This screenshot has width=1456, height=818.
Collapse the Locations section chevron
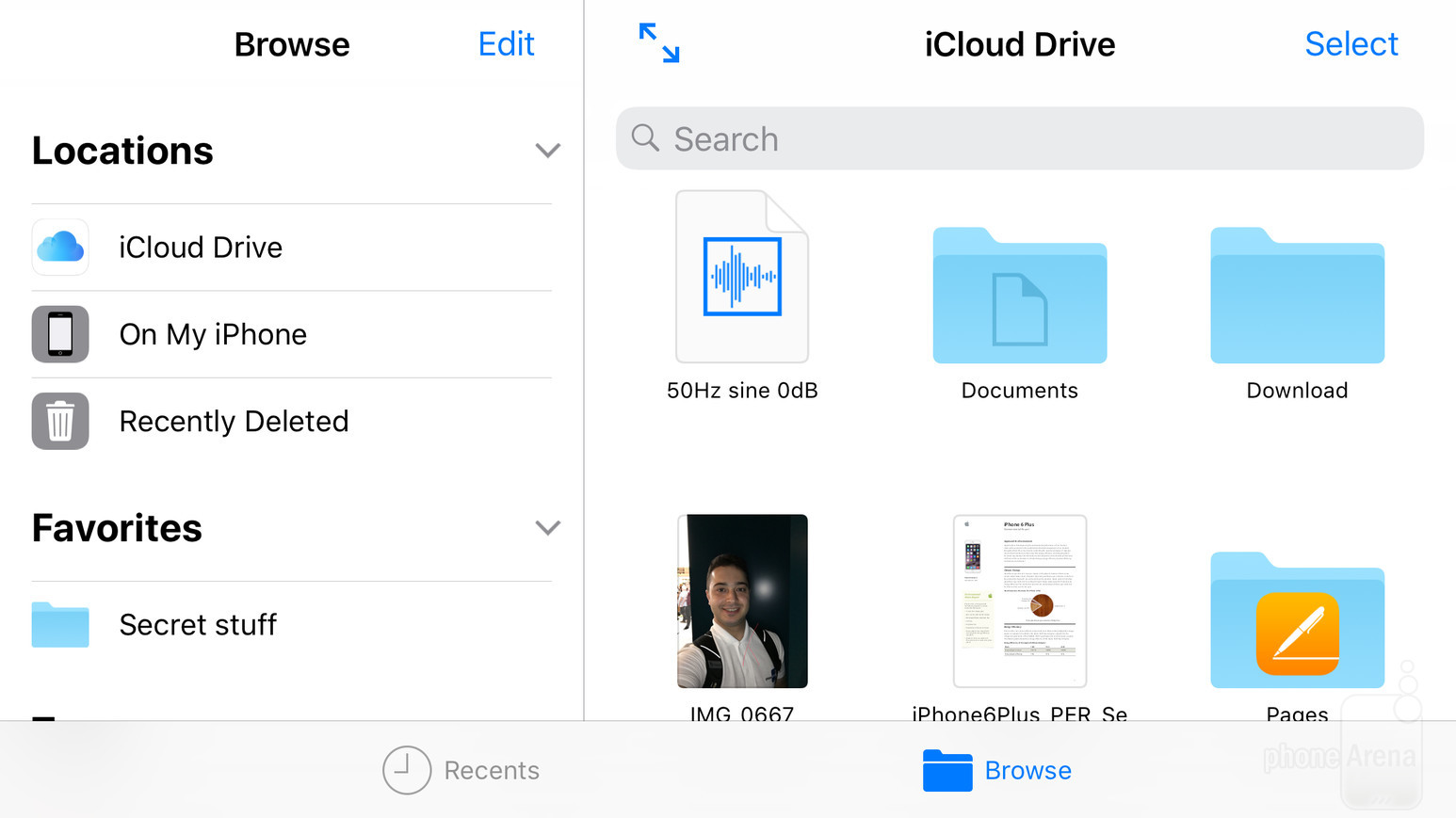pyautogui.click(x=547, y=151)
